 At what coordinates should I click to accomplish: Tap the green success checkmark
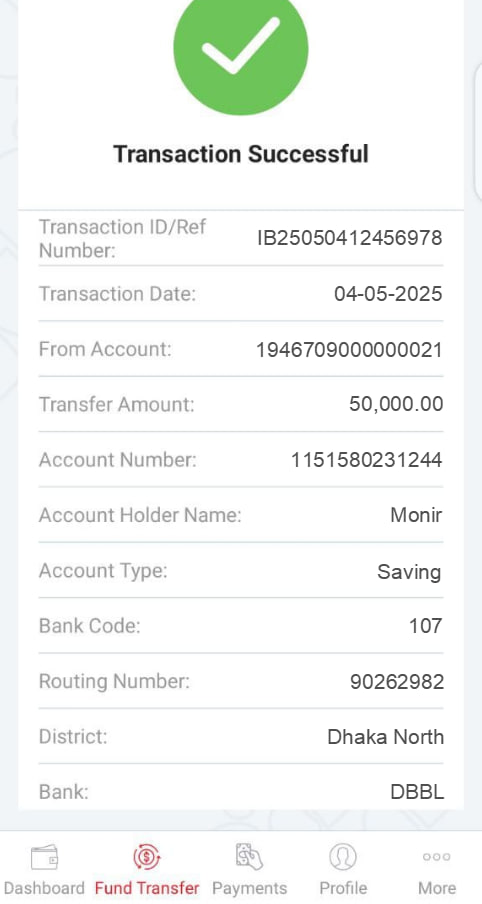pyautogui.click(x=241, y=48)
